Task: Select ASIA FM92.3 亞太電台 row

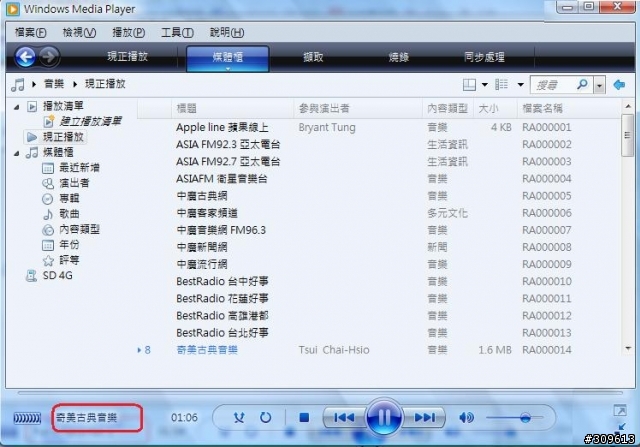Action: coord(378,145)
